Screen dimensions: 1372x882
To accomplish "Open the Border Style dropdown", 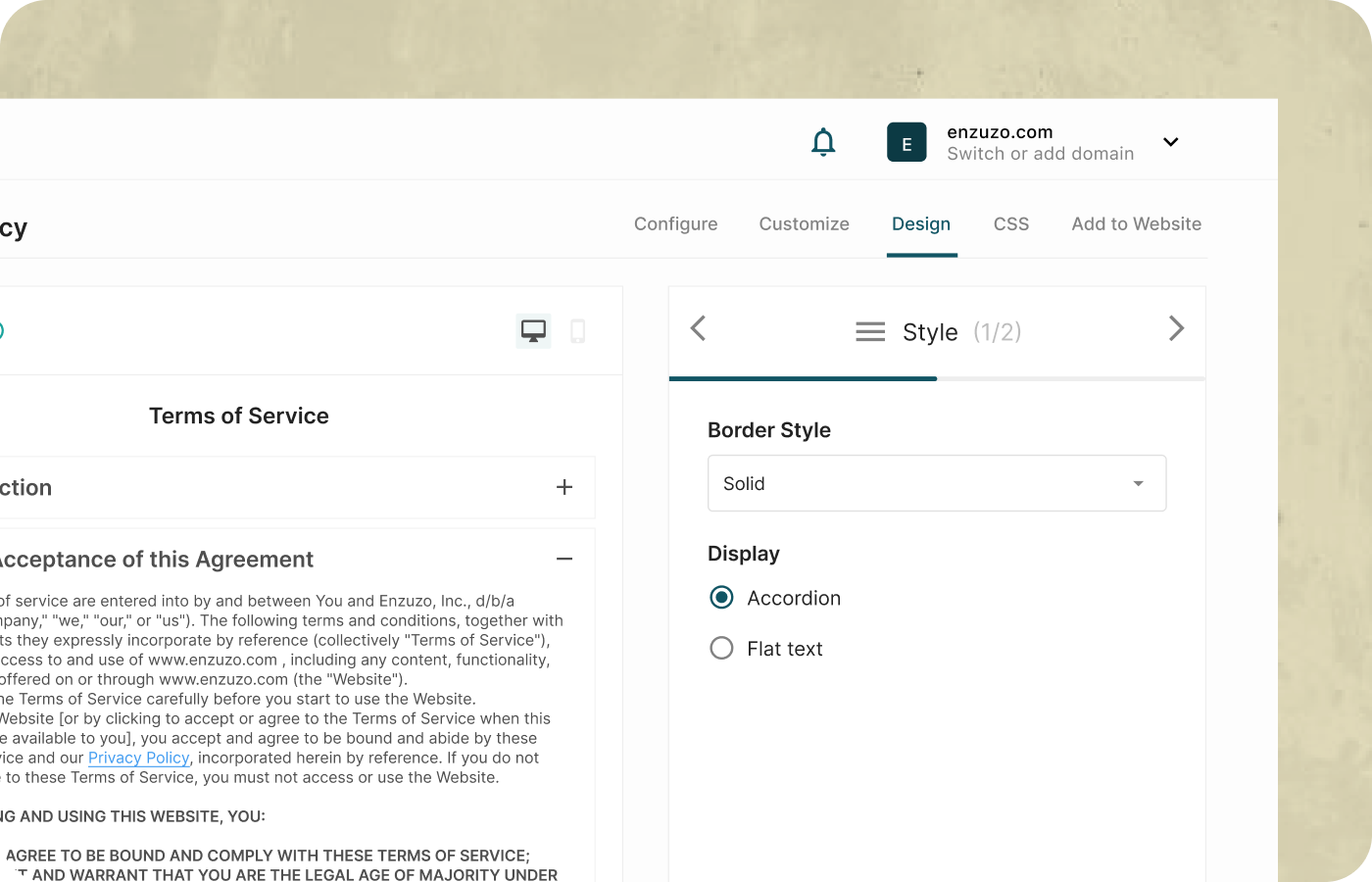I will tap(937, 483).
